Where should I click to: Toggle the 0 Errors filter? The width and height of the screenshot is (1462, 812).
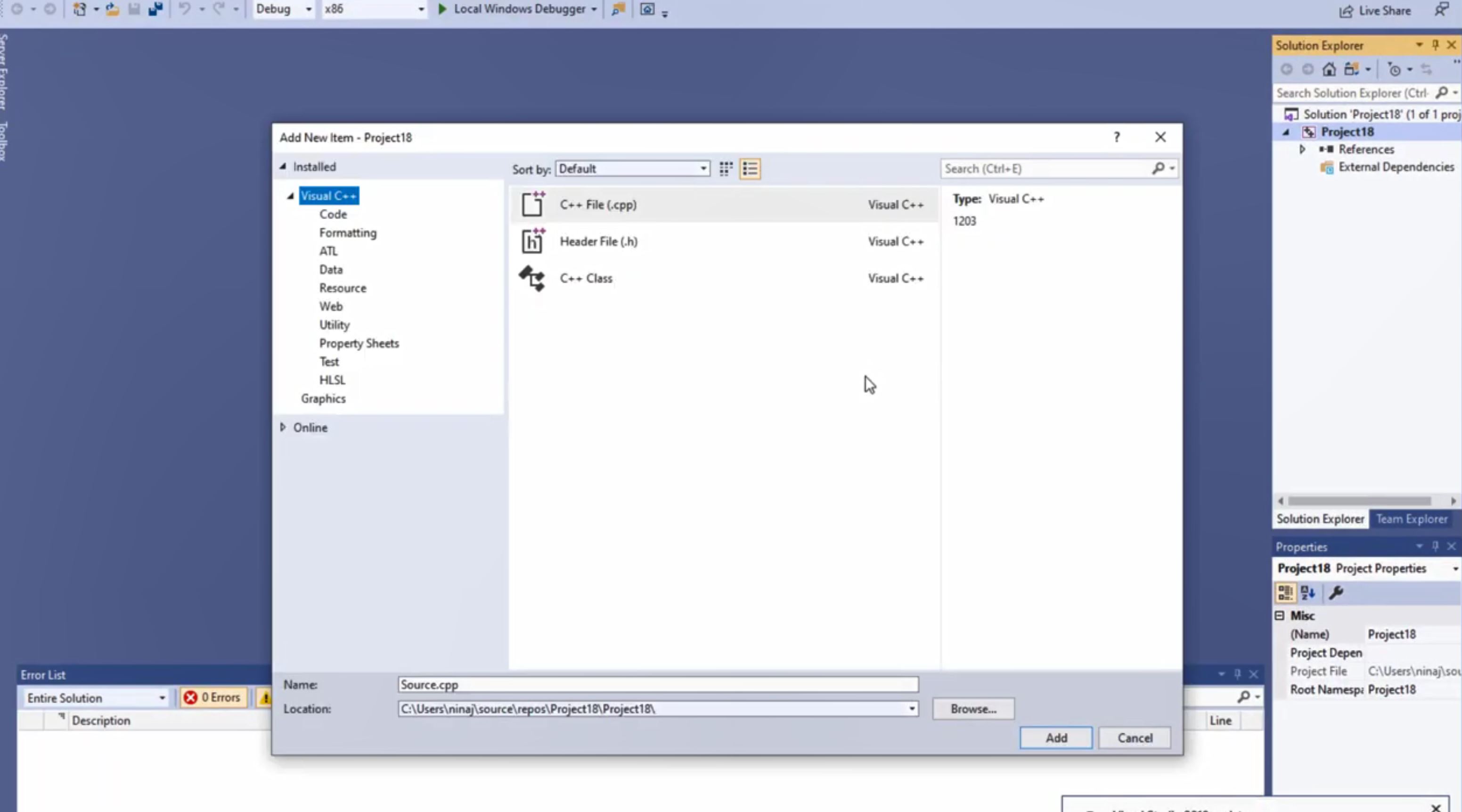pyautogui.click(x=213, y=698)
